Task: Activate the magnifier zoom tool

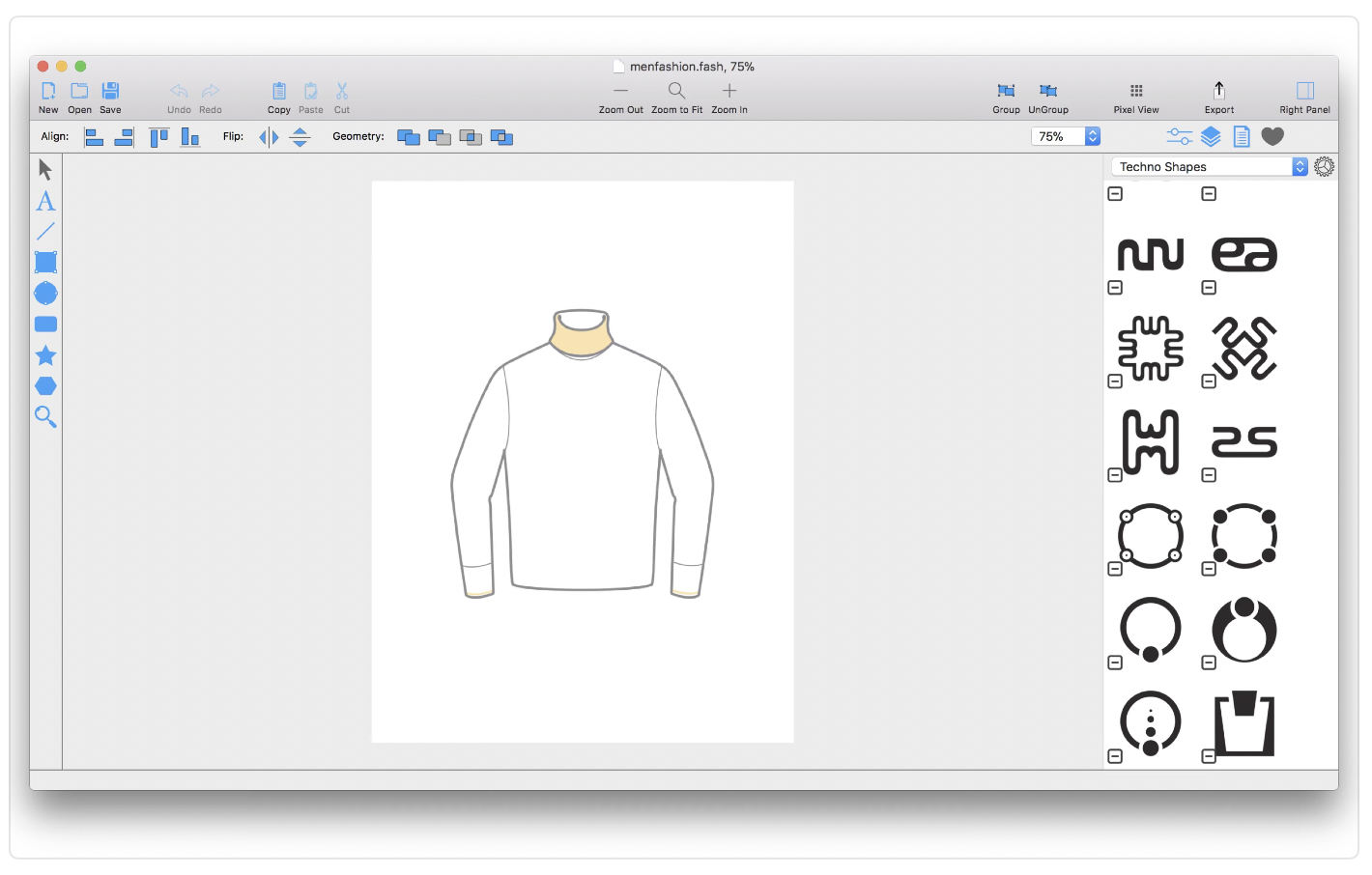Action: pyautogui.click(x=45, y=417)
